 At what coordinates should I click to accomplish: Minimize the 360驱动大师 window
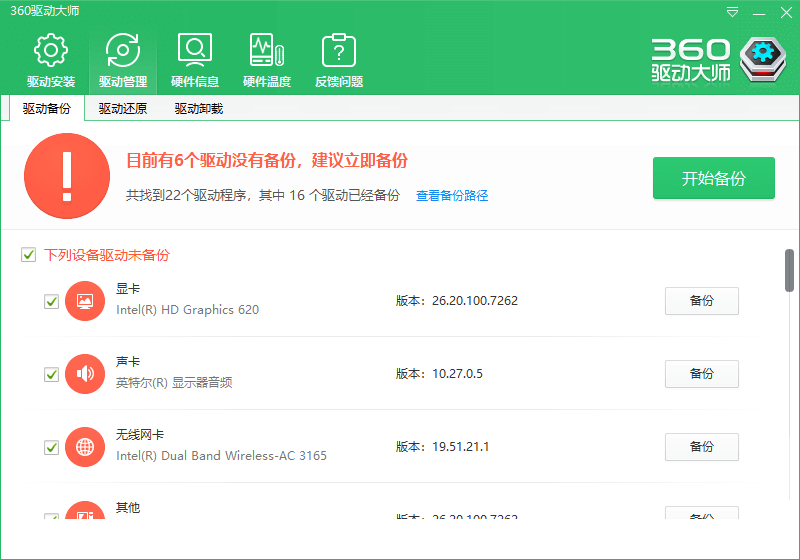coord(759,12)
